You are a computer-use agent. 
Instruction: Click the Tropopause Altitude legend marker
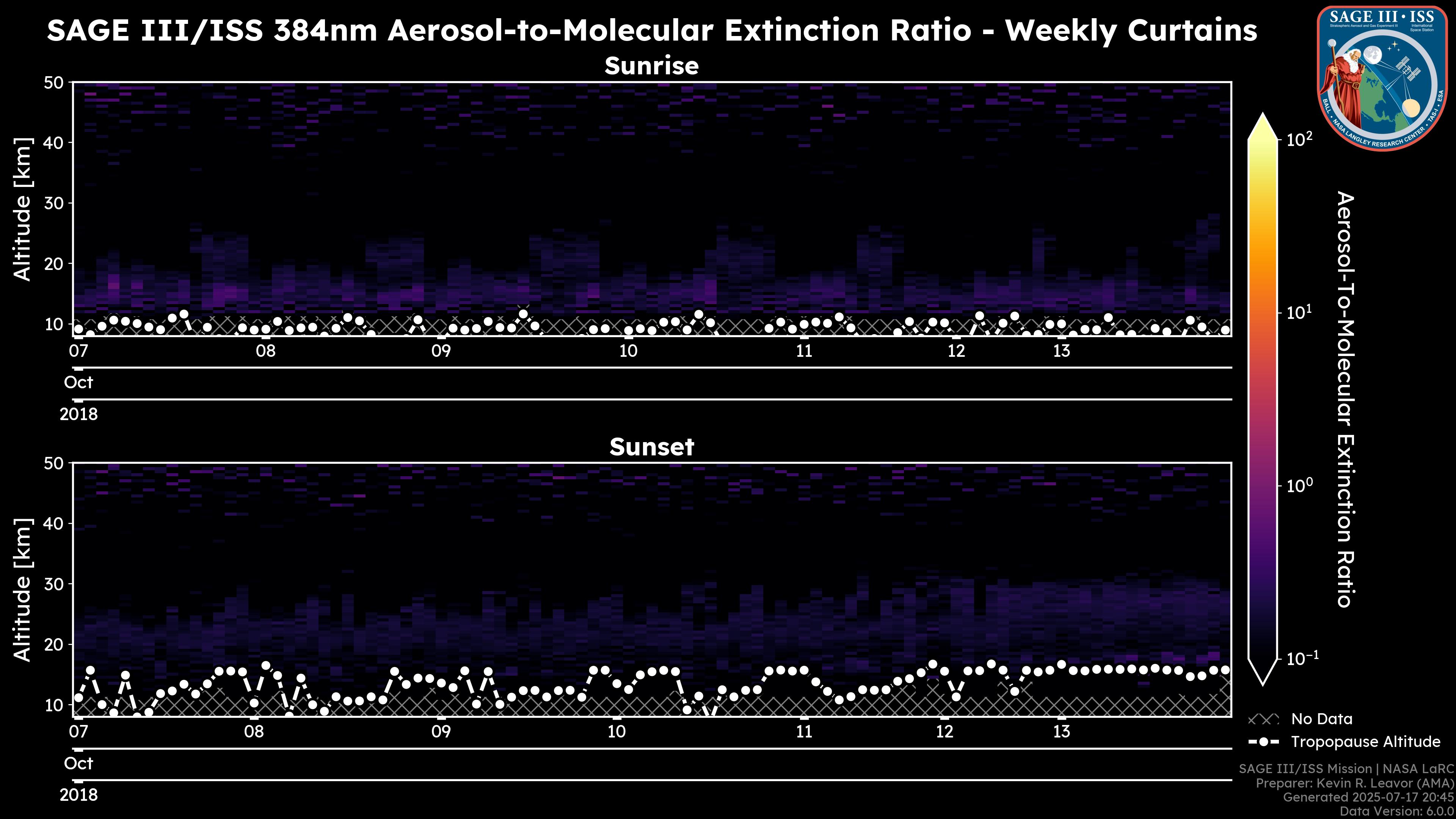point(1263,742)
